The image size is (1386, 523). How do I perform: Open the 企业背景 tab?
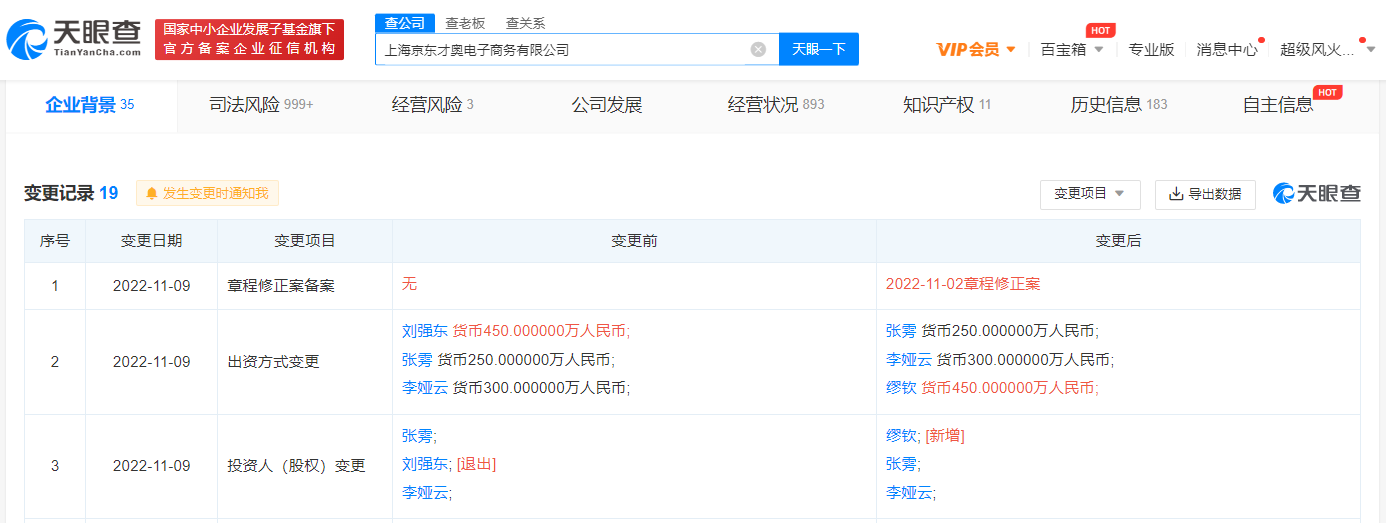click(90, 105)
